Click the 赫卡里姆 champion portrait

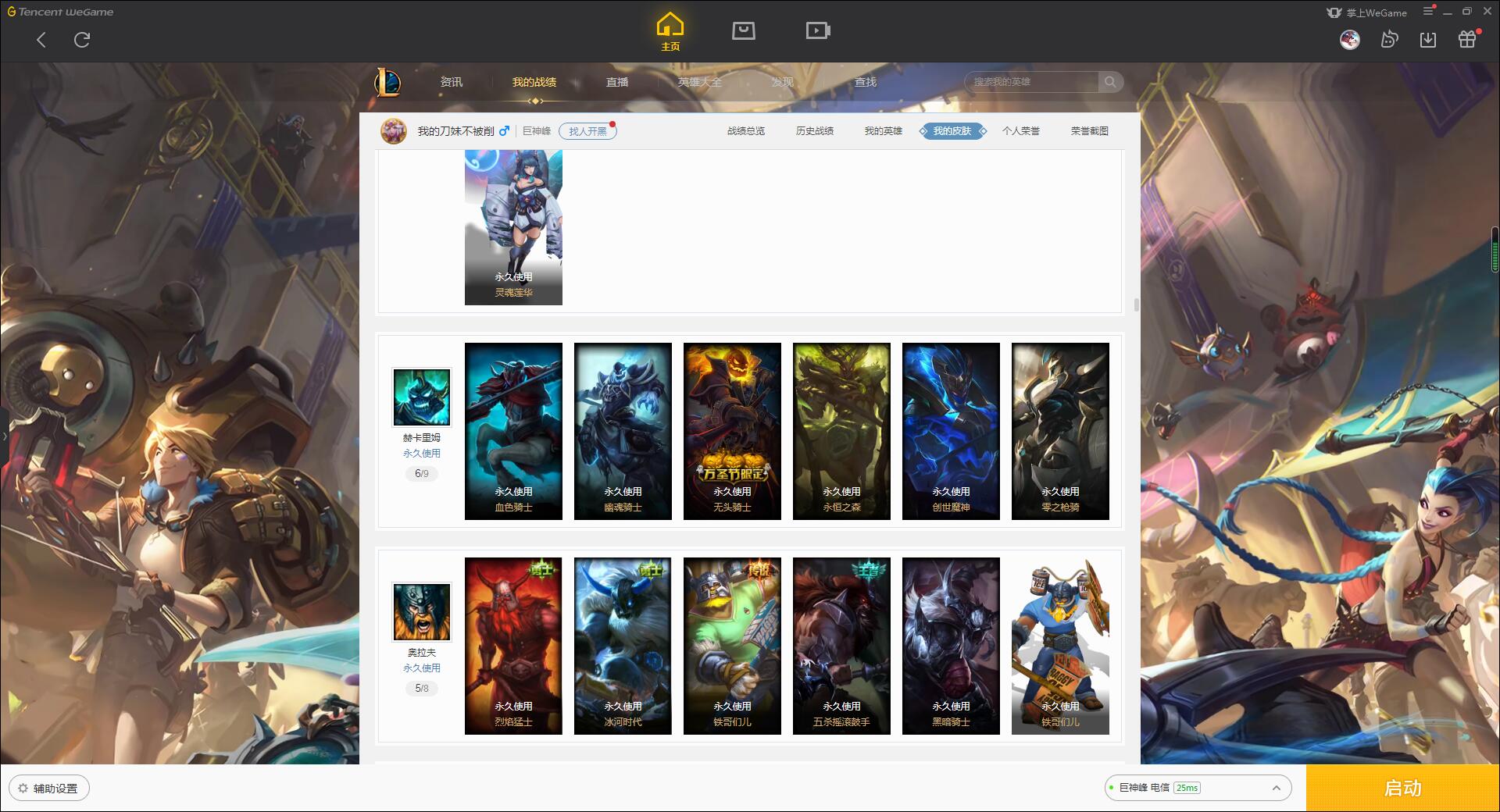point(422,398)
